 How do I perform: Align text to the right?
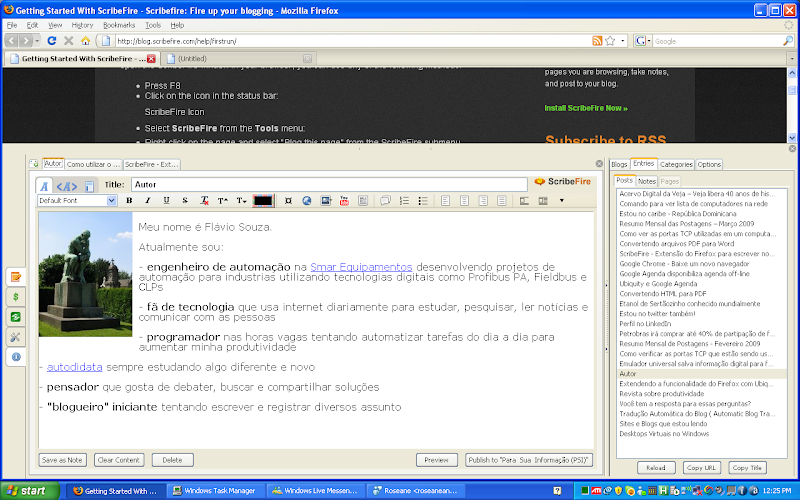[x=483, y=201]
